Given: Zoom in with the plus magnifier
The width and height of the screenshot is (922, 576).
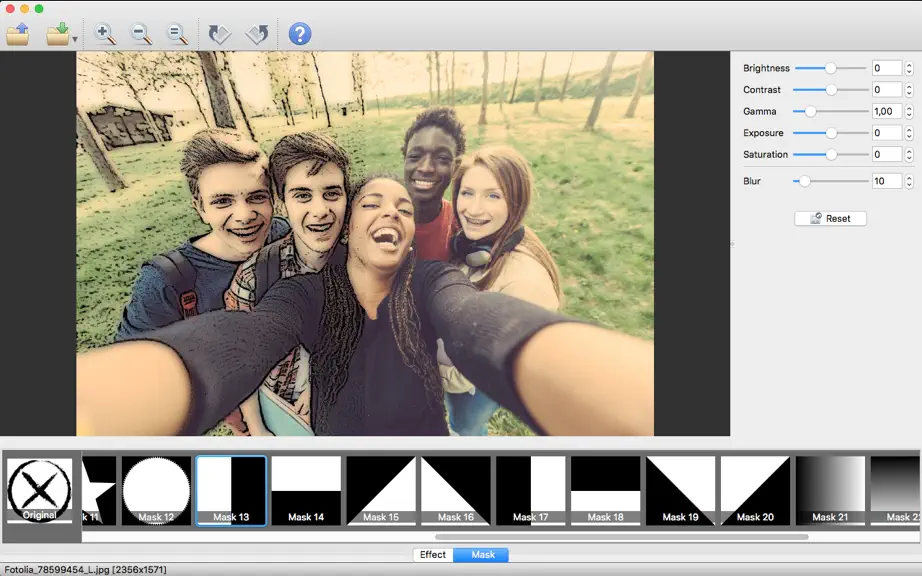Looking at the screenshot, I should pos(105,34).
